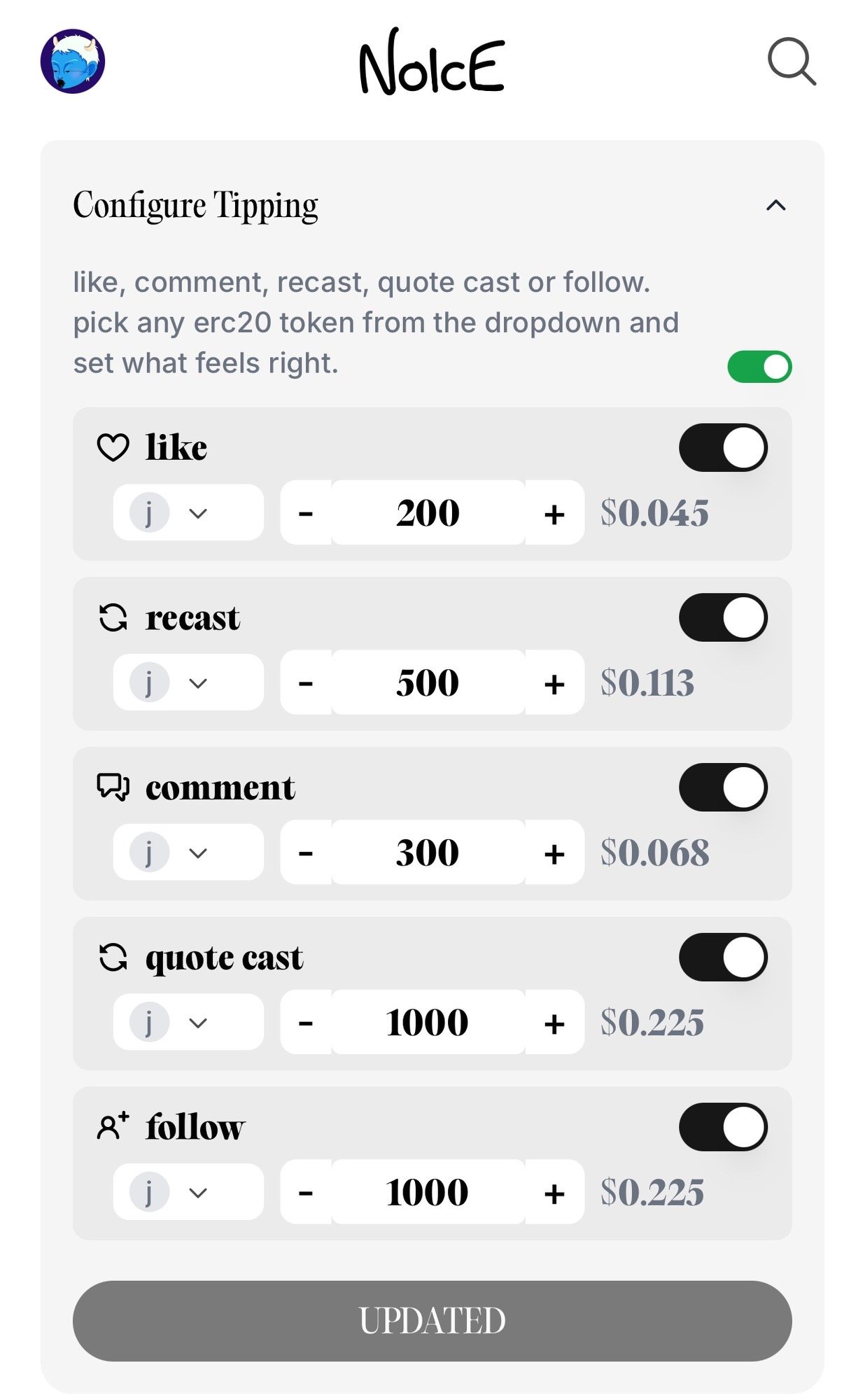Open the search magnifier icon
The width and height of the screenshot is (865, 1400).
pyautogui.click(x=792, y=62)
